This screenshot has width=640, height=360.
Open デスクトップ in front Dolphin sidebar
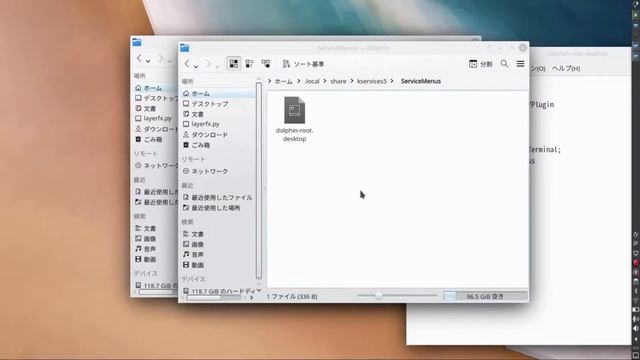coord(218,104)
